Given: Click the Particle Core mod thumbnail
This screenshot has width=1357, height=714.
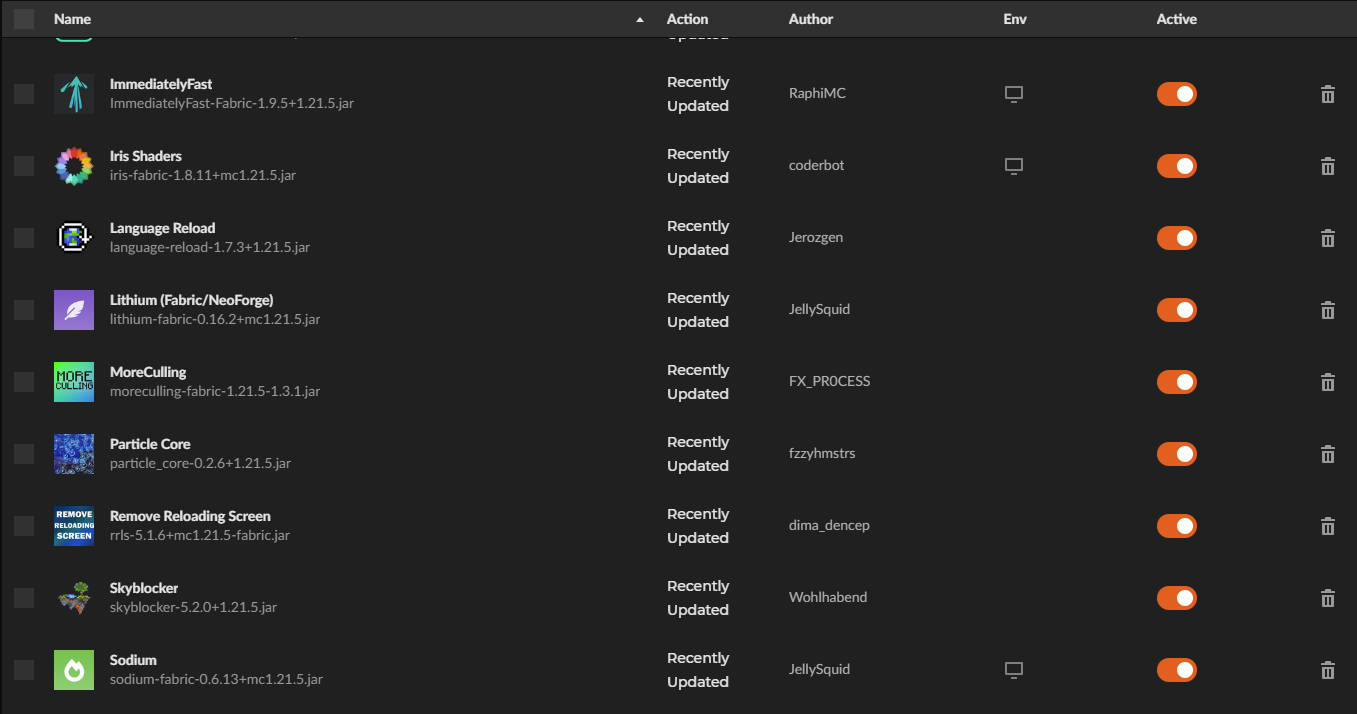Looking at the screenshot, I should [x=74, y=454].
